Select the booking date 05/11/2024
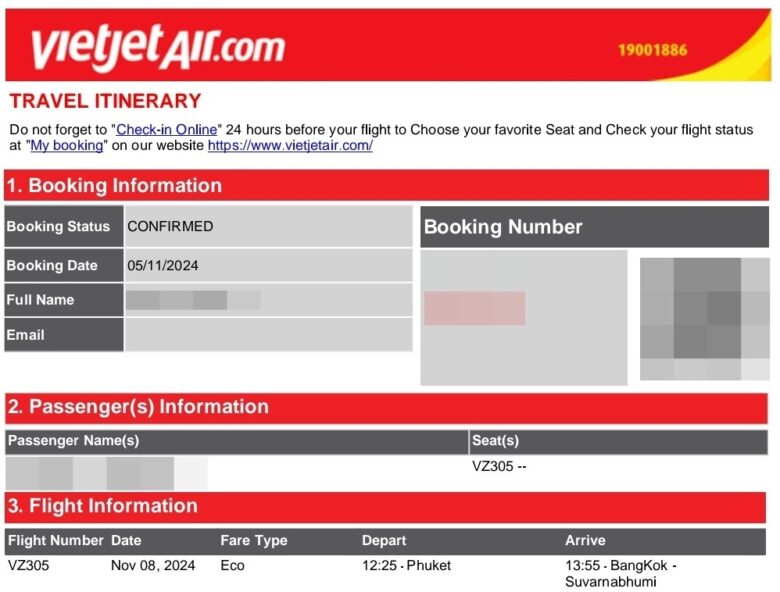Viewport: 780px width, 592px height. 163,266
